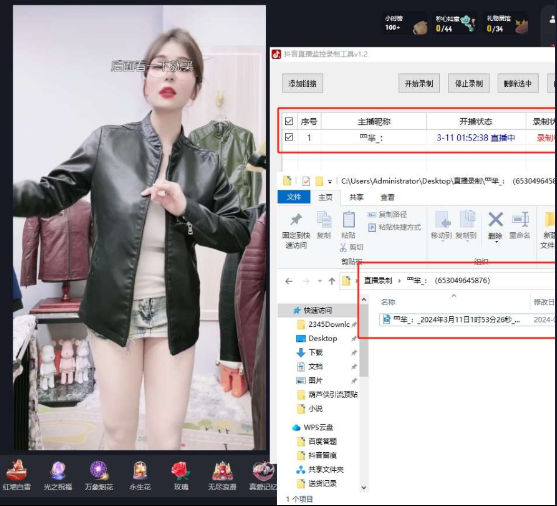Open the recent locations dropdown arrow
The height and width of the screenshot is (506, 557).
coord(320,281)
